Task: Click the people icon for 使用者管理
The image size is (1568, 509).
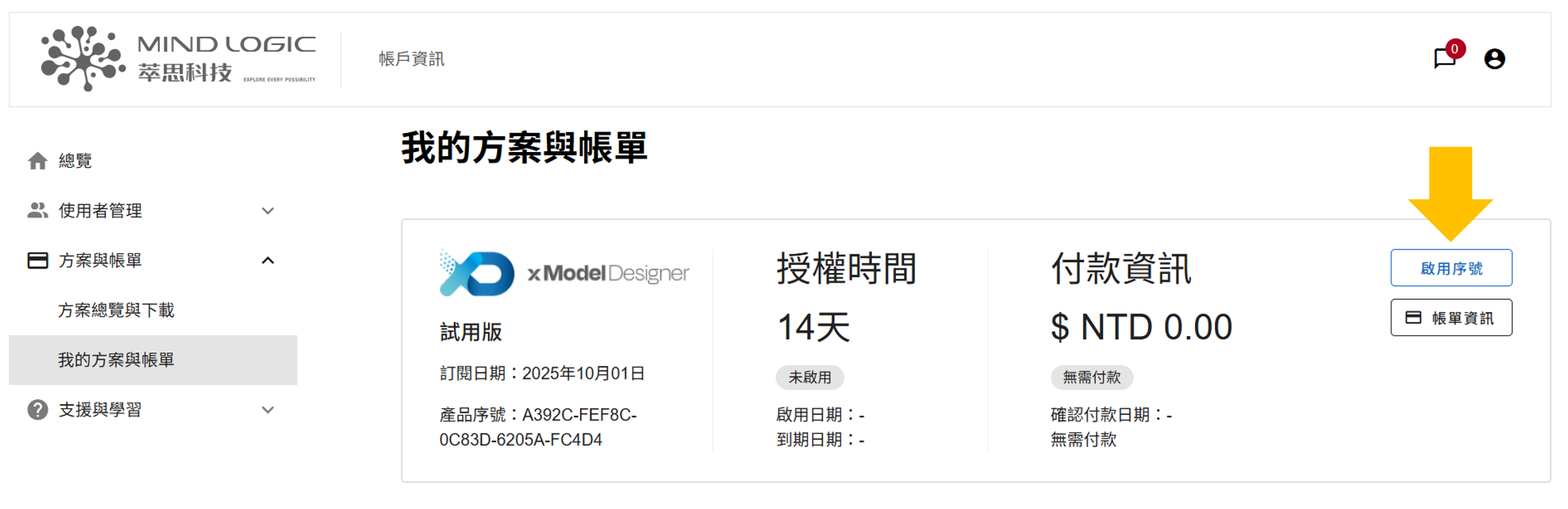Action: (x=37, y=211)
